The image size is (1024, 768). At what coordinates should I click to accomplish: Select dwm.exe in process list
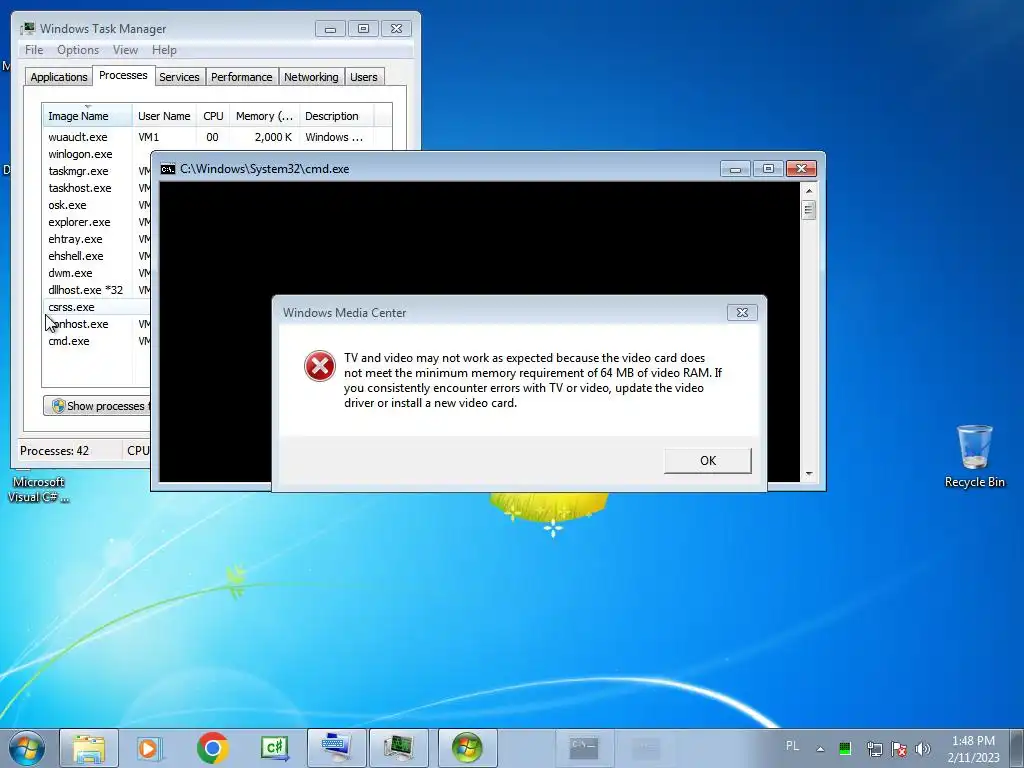(x=97, y=273)
